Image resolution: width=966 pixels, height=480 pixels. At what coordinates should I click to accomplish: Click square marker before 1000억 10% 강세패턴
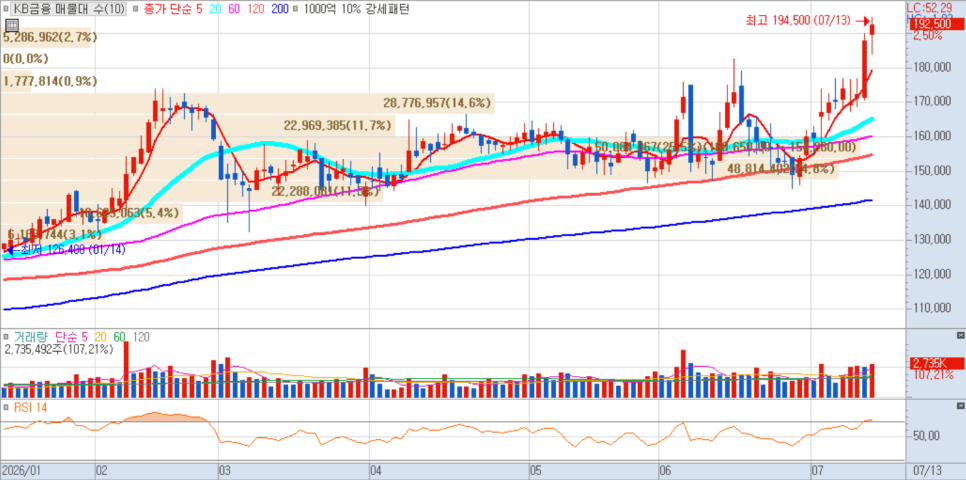[296, 9]
